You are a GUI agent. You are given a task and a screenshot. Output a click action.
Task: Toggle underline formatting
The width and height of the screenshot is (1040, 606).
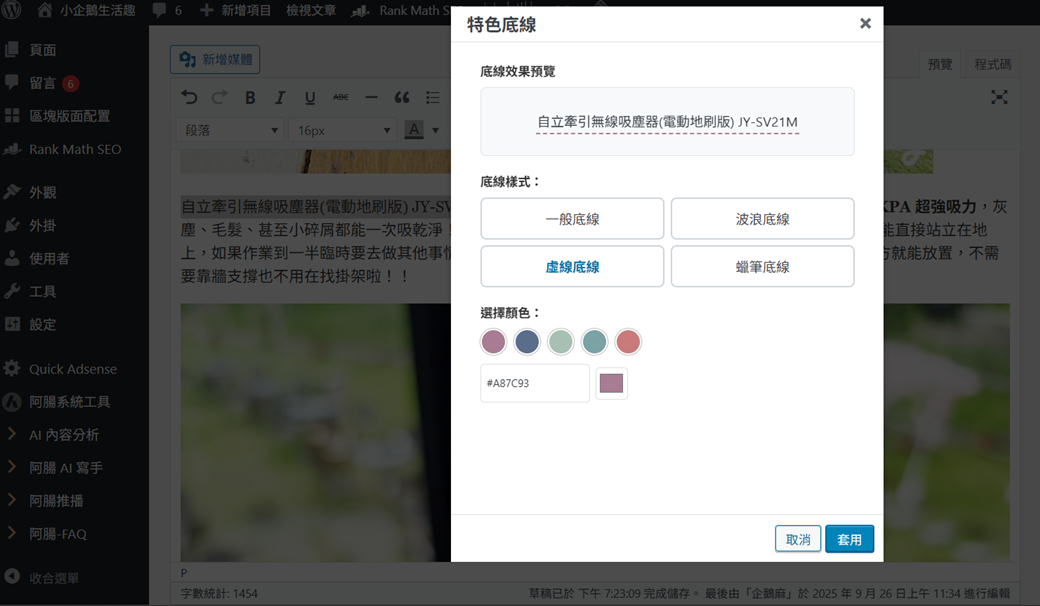click(310, 97)
